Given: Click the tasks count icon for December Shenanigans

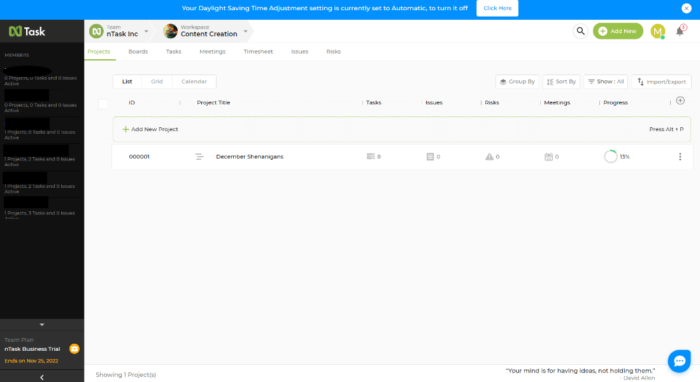Looking at the screenshot, I should (371, 157).
